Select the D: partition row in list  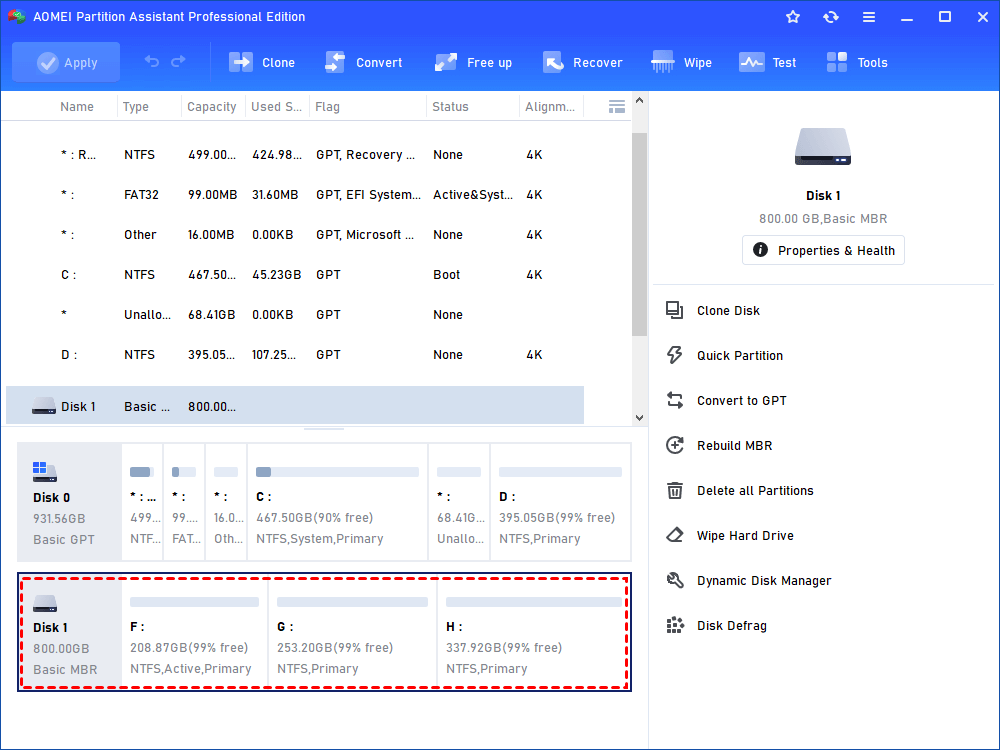295,355
